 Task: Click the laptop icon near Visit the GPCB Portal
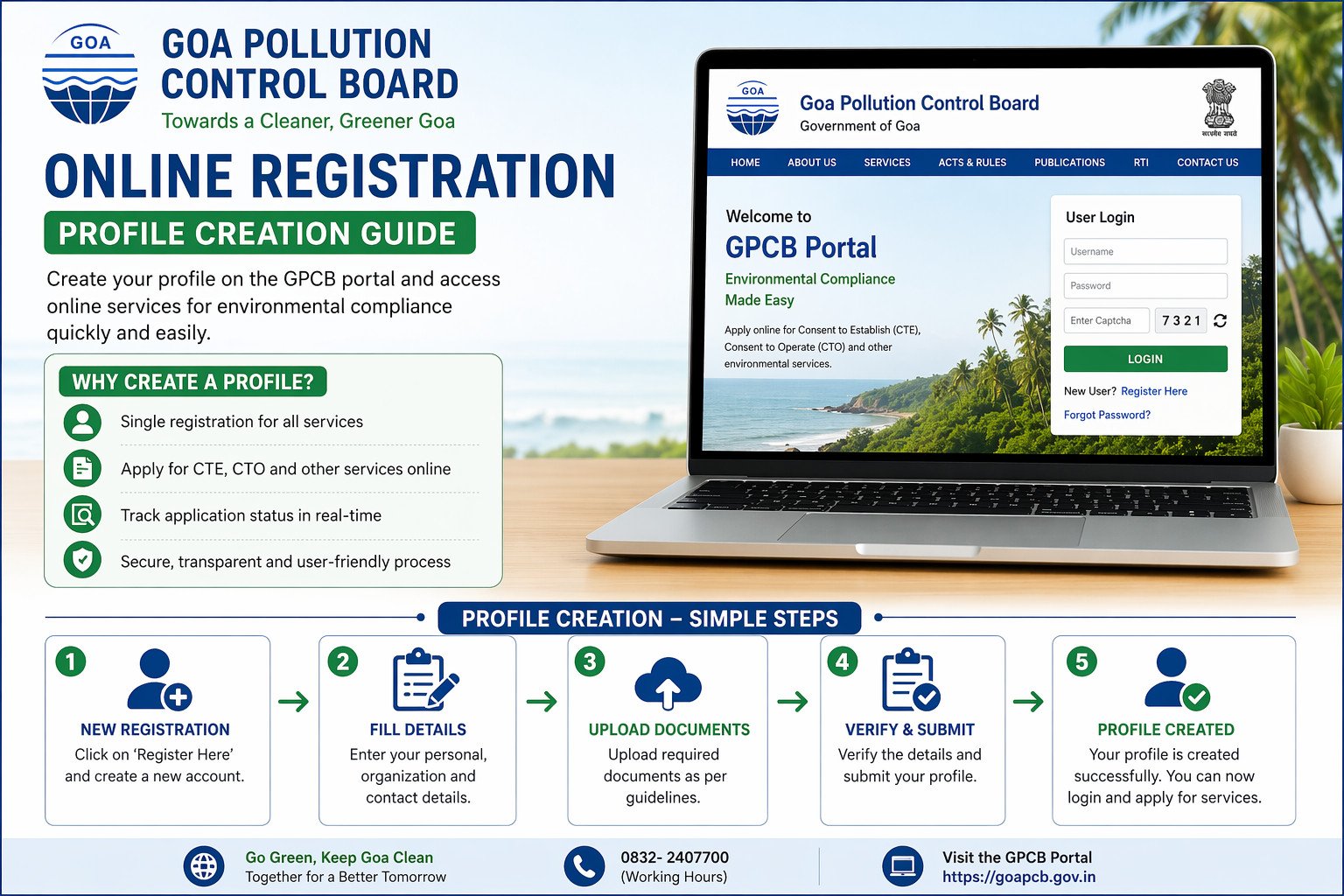click(902, 866)
